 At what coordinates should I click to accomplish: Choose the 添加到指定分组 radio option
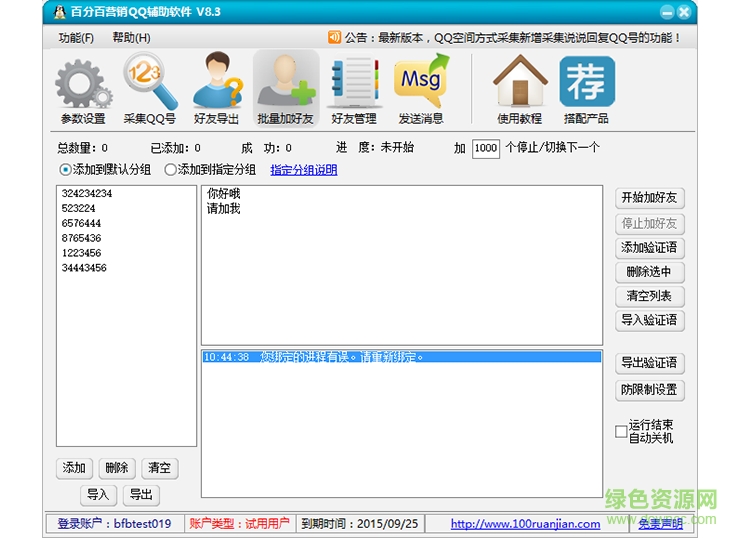click(170, 170)
